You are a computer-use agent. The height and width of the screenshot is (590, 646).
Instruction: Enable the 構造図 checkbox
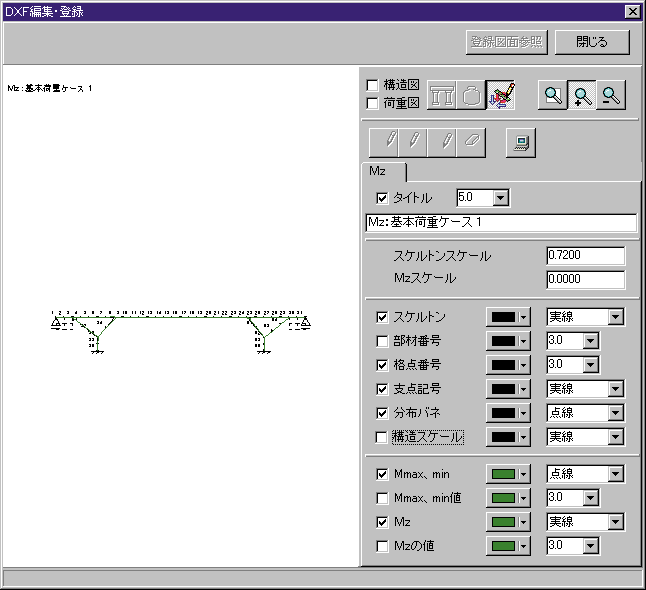coord(373,85)
